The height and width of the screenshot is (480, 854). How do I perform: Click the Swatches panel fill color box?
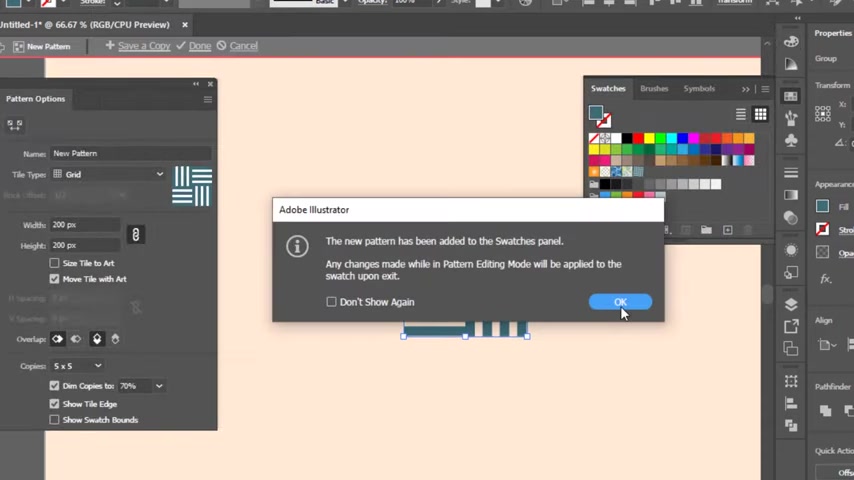596,113
